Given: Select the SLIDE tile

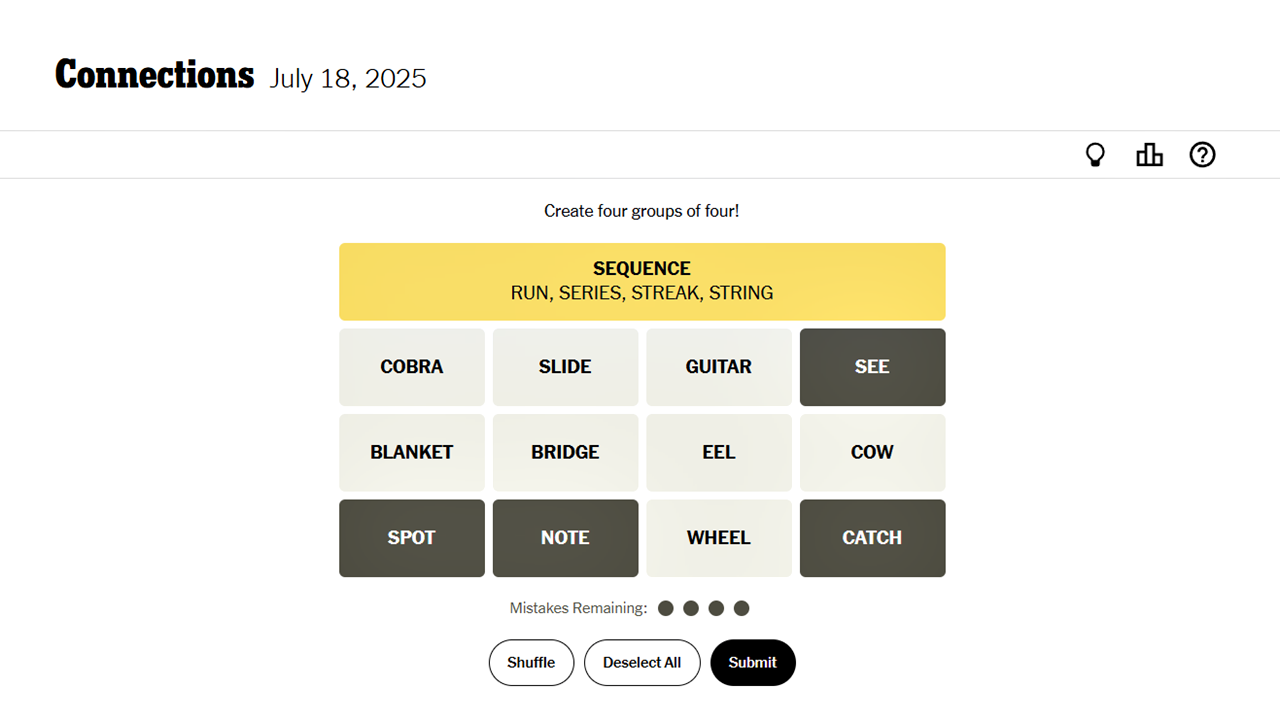Looking at the screenshot, I should [565, 367].
